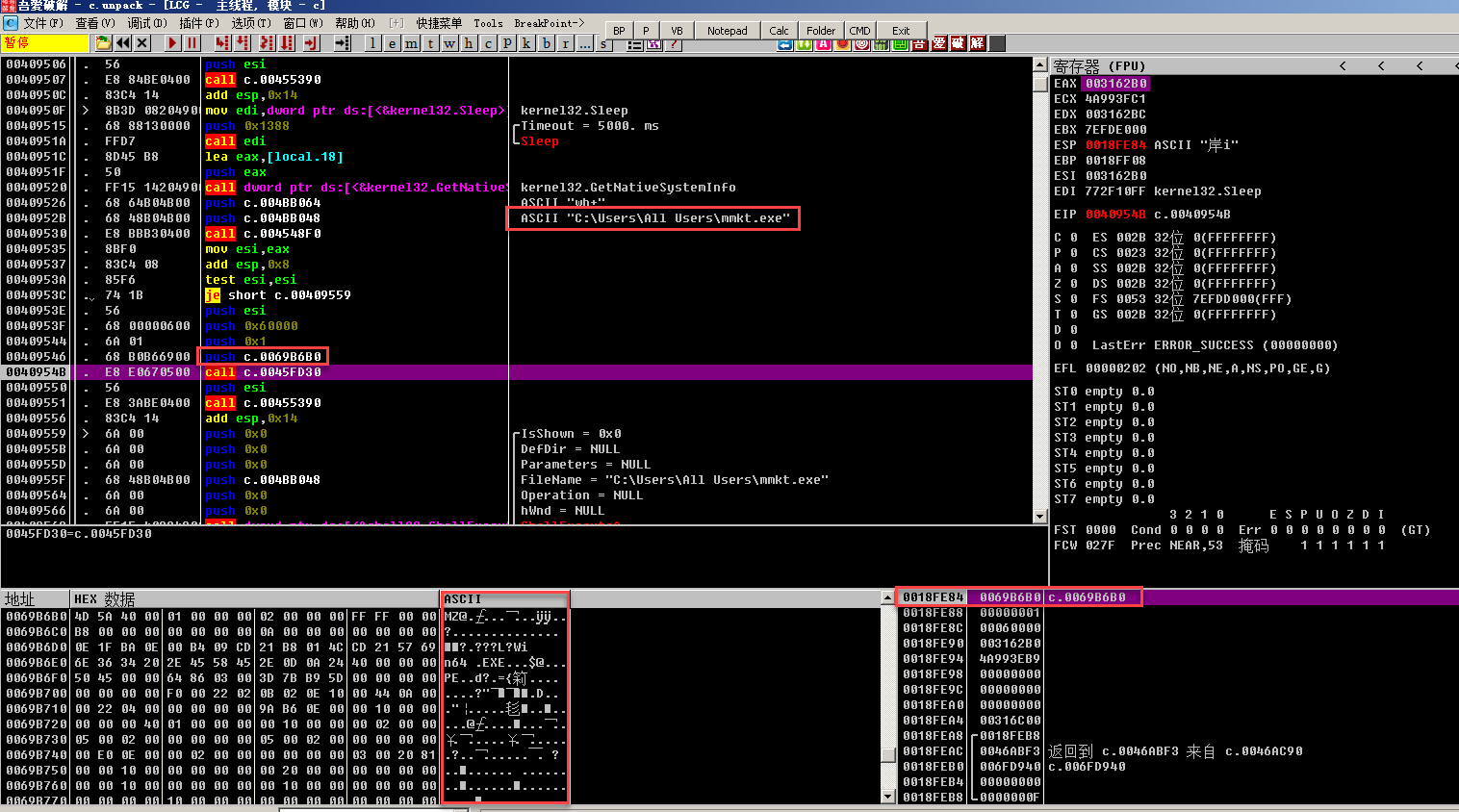Click the BP button

tap(619, 31)
